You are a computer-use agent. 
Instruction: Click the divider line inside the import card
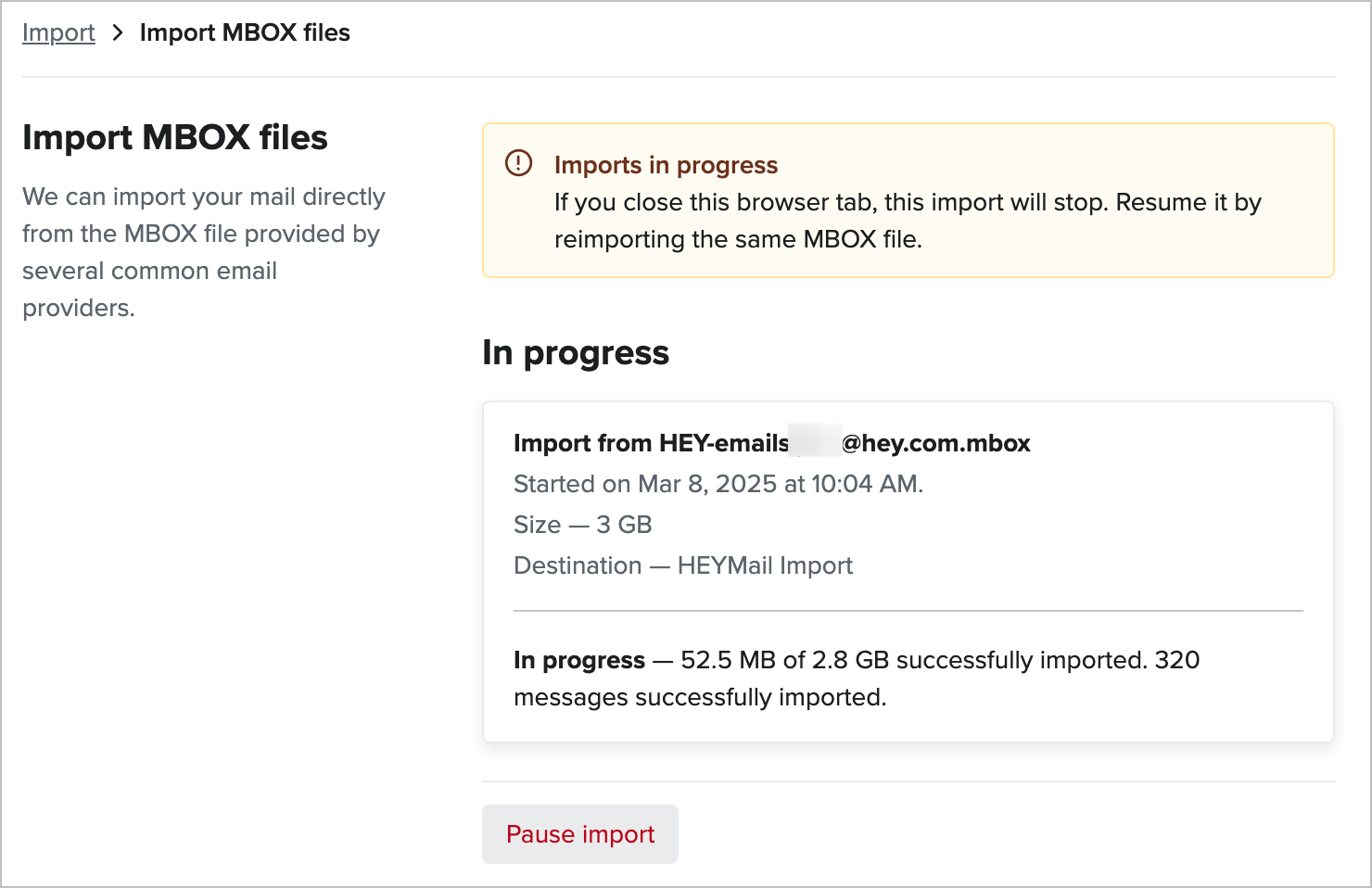tap(908, 611)
